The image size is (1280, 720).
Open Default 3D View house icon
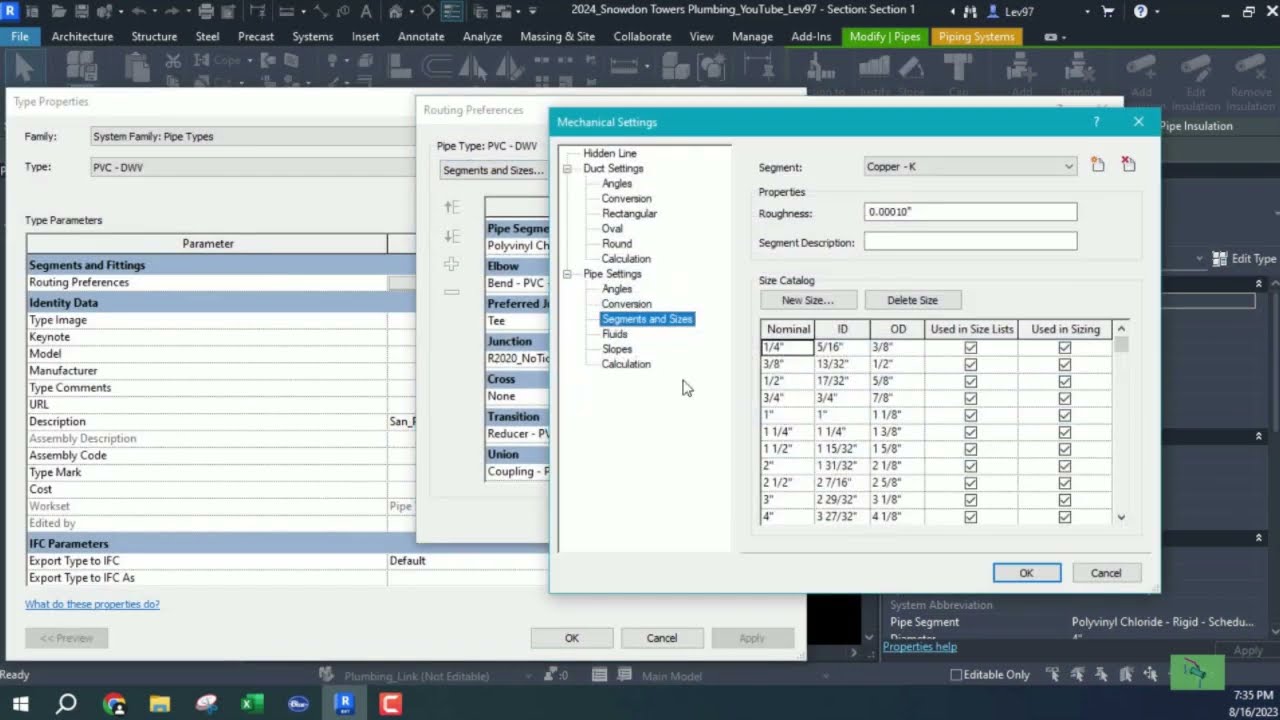(397, 11)
